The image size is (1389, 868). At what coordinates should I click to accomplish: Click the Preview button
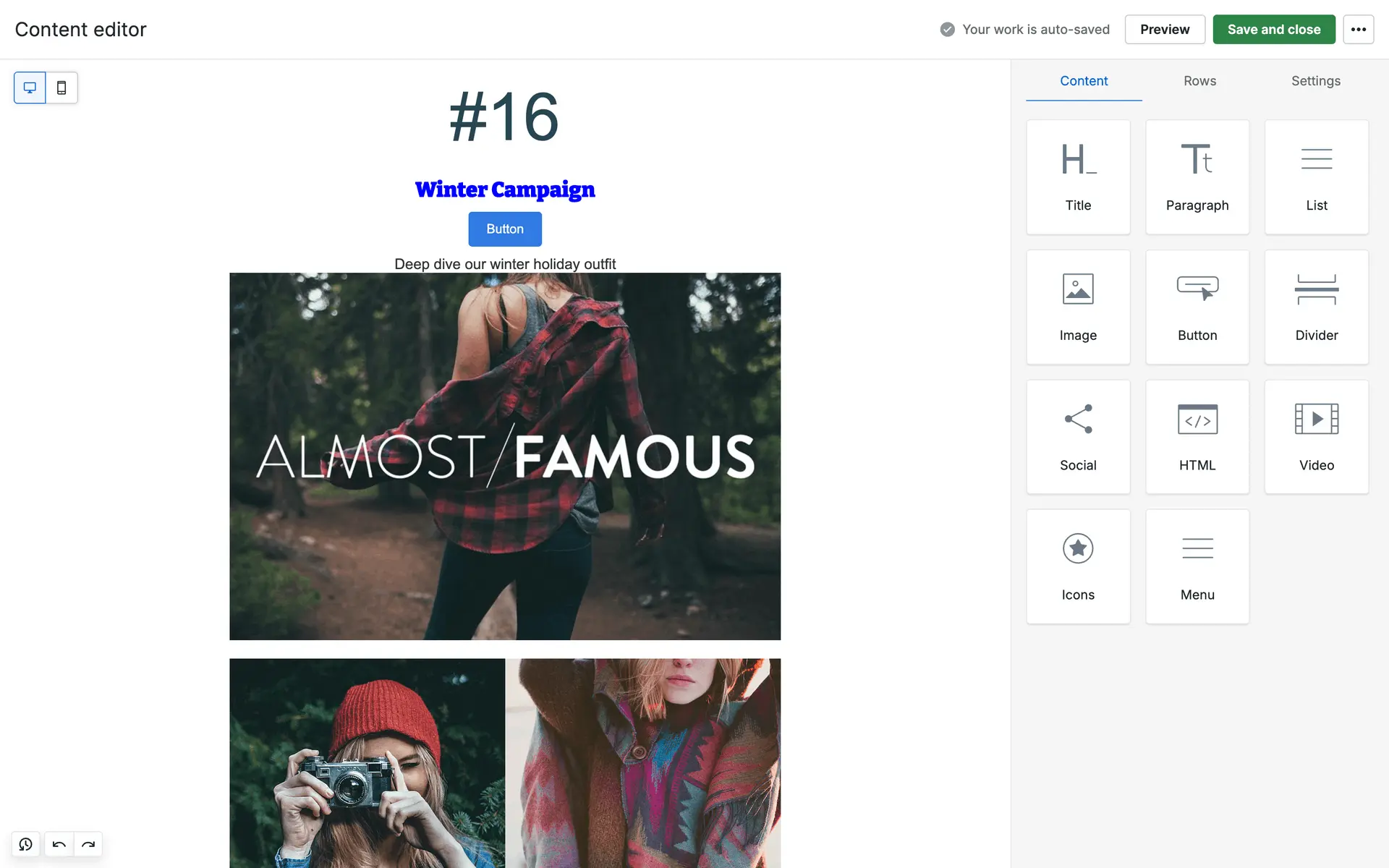pyautogui.click(x=1164, y=30)
